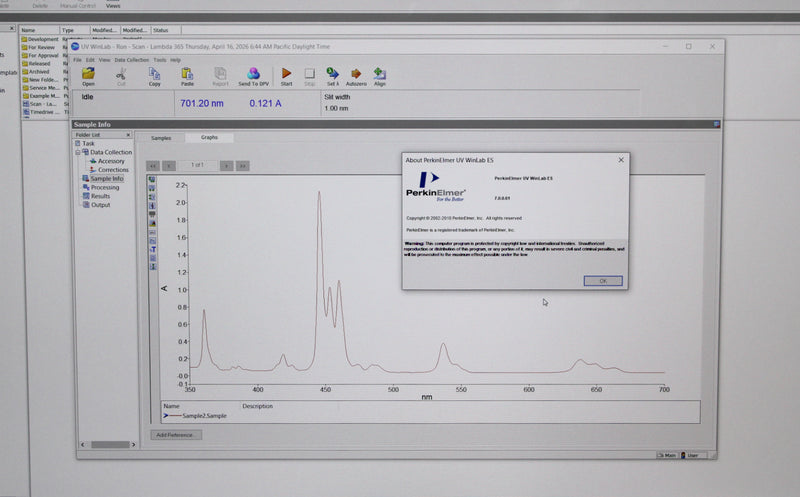Close the left pane of background window
The image size is (800, 497).
[12, 28]
